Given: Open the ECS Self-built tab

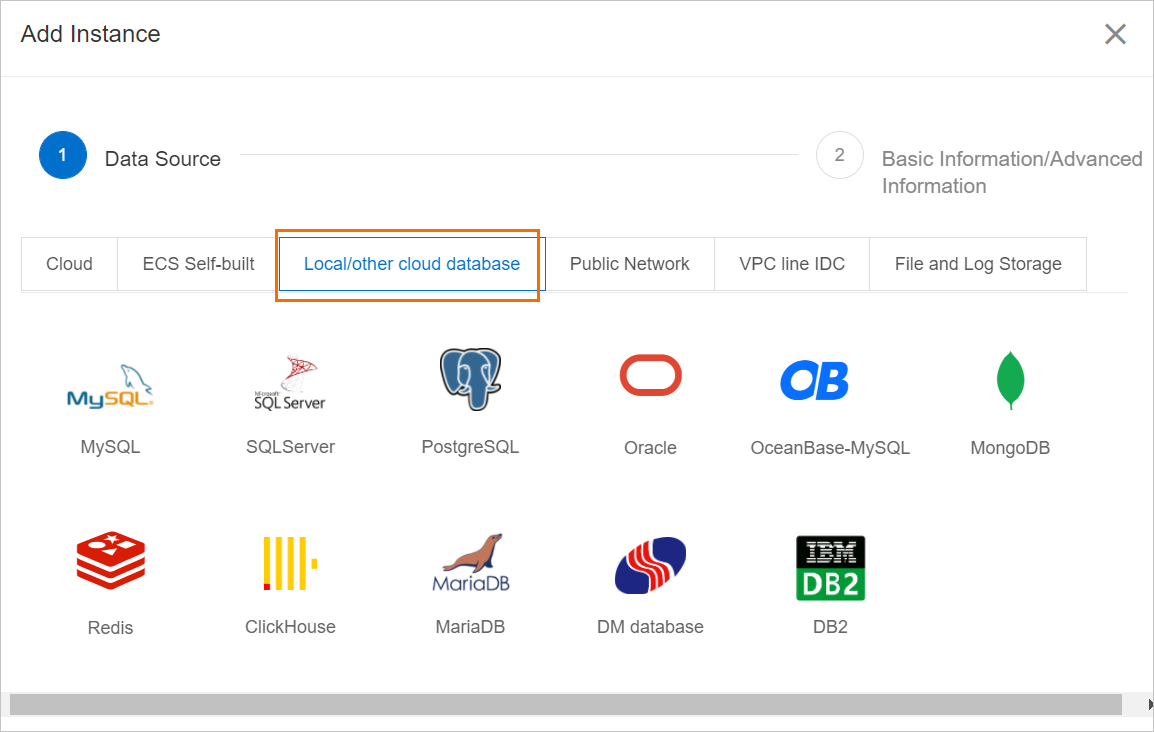Looking at the screenshot, I should point(198,264).
